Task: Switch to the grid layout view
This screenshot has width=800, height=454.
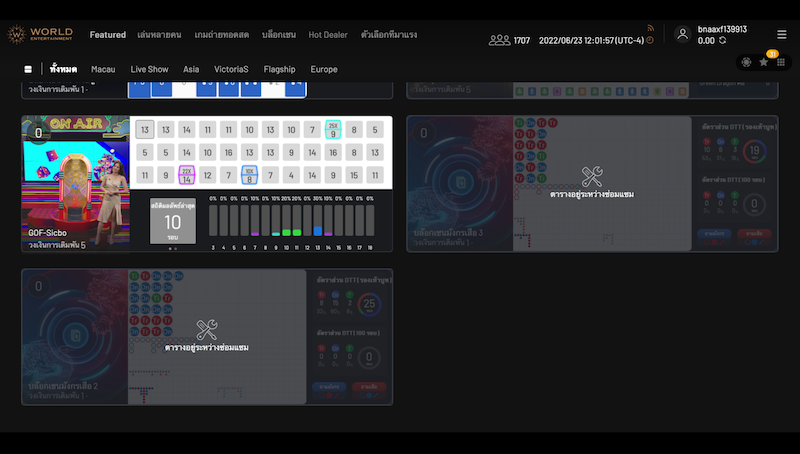Action: [x=781, y=62]
